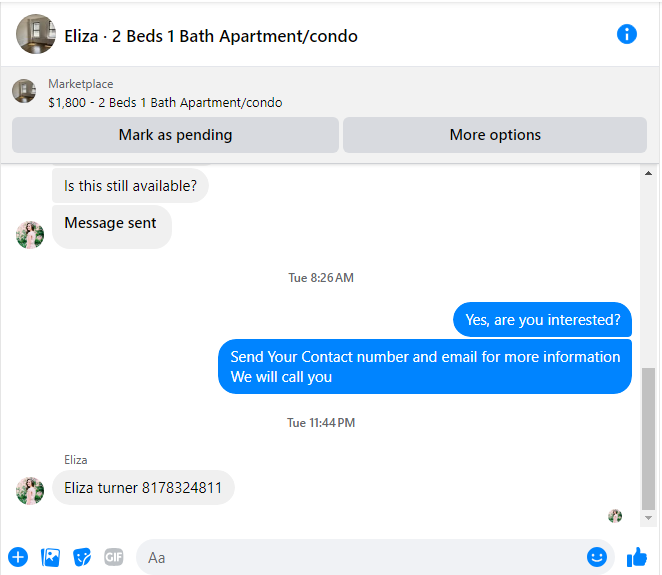Open the emoji picker smiley icon
The height and width of the screenshot is (575, 662).
pyautogui.click(x=597, y=557)
